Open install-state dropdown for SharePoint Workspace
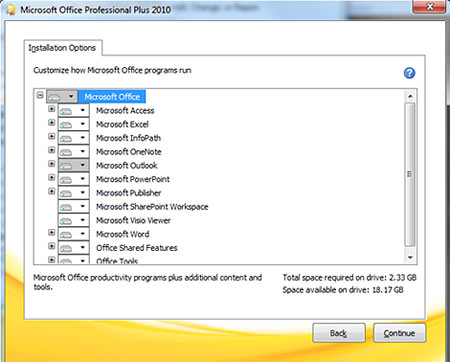This screenshot has height=362, width=450. [x=74, y=206]
